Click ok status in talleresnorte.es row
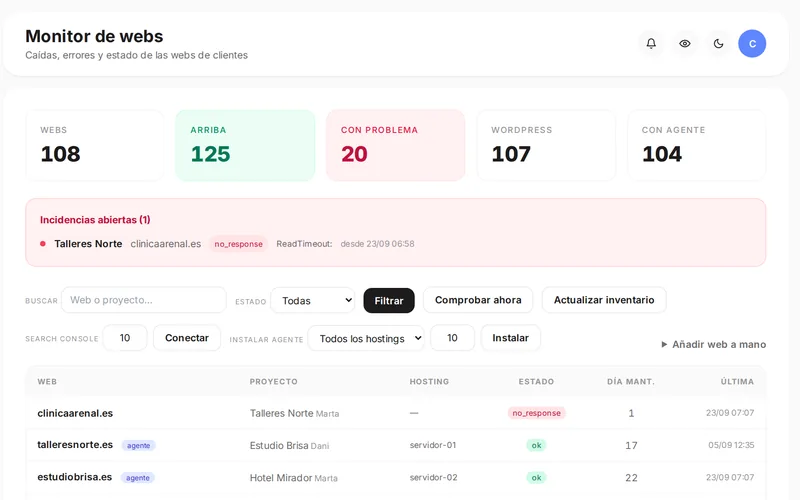Screen dimensions: 800x500 [x=536, y=445]
